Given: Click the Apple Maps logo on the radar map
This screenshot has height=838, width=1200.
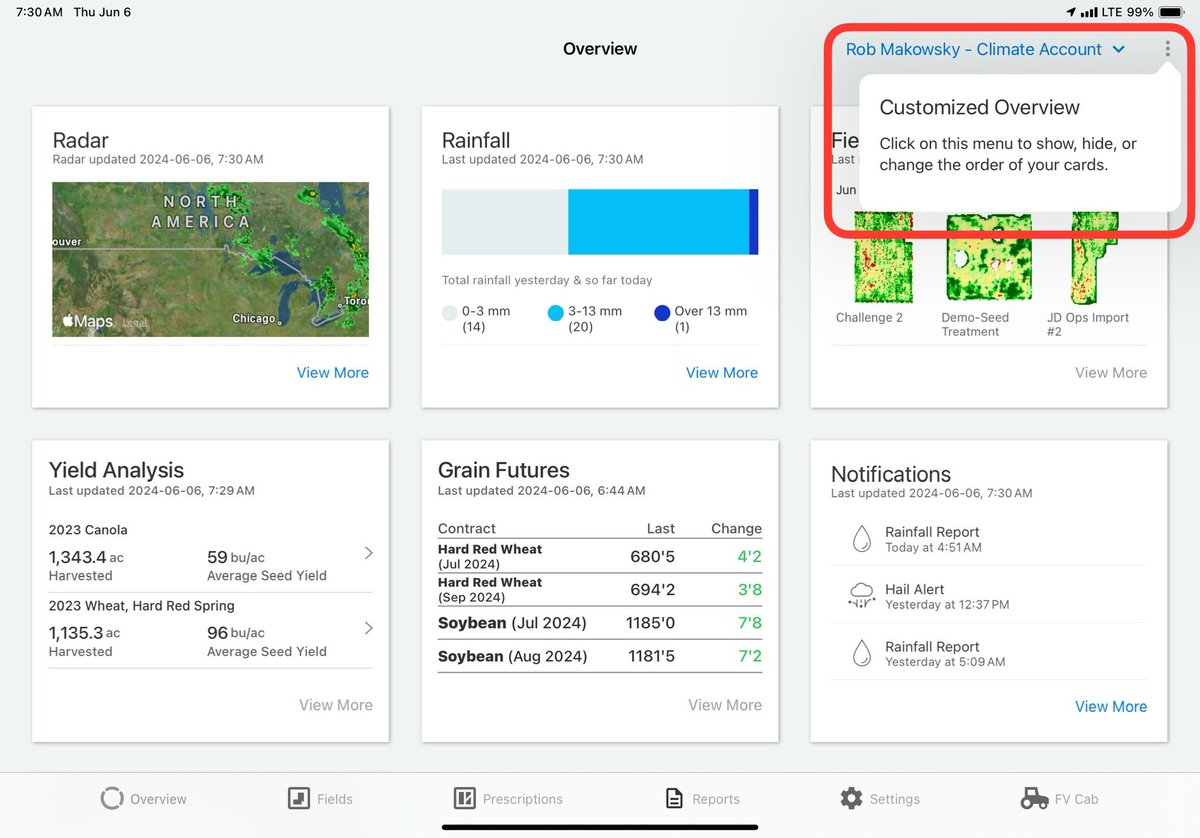Looking at the screenshot, I should [88, 321].
